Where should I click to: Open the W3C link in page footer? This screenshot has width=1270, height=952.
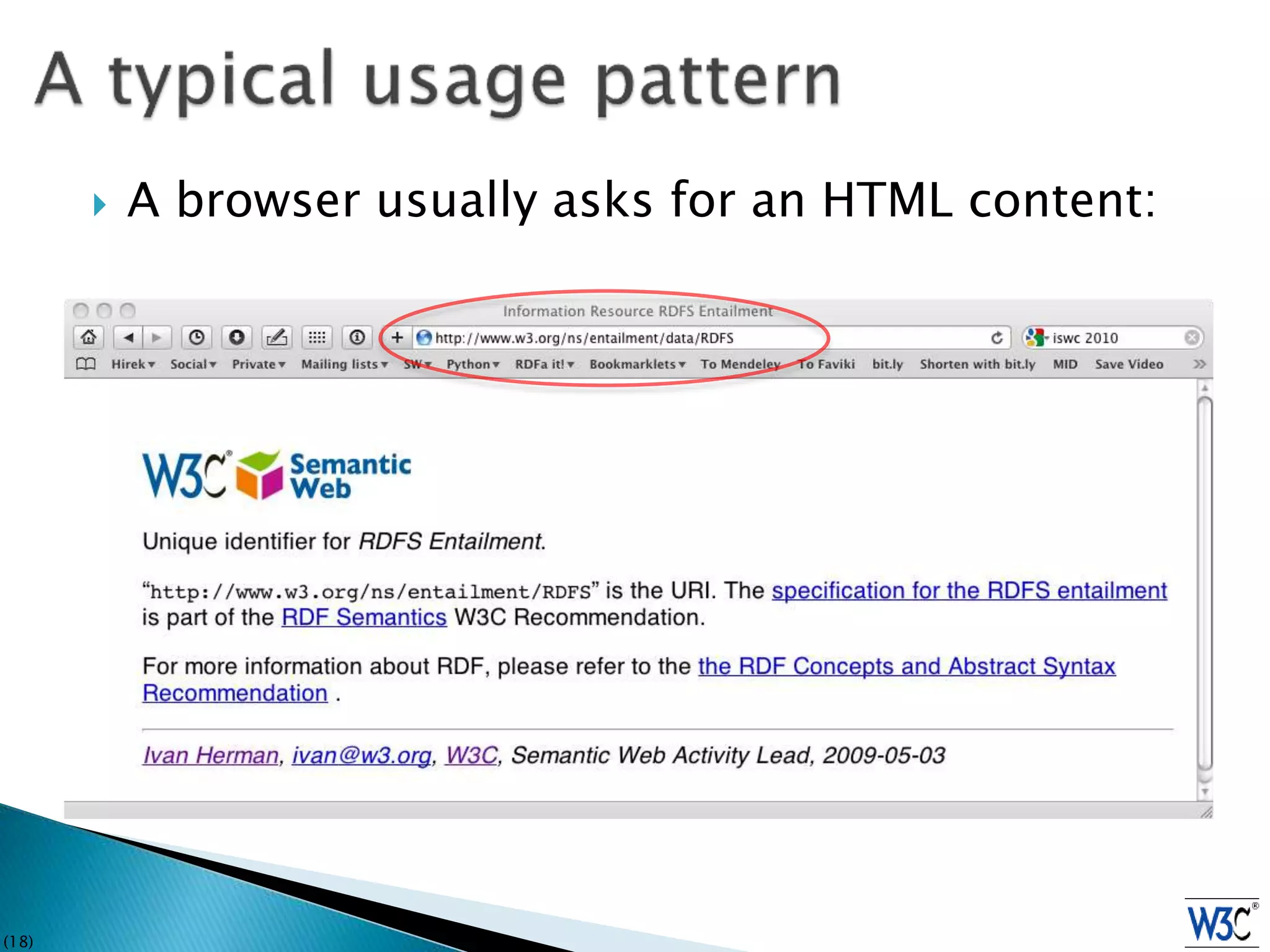coord(471,755)
